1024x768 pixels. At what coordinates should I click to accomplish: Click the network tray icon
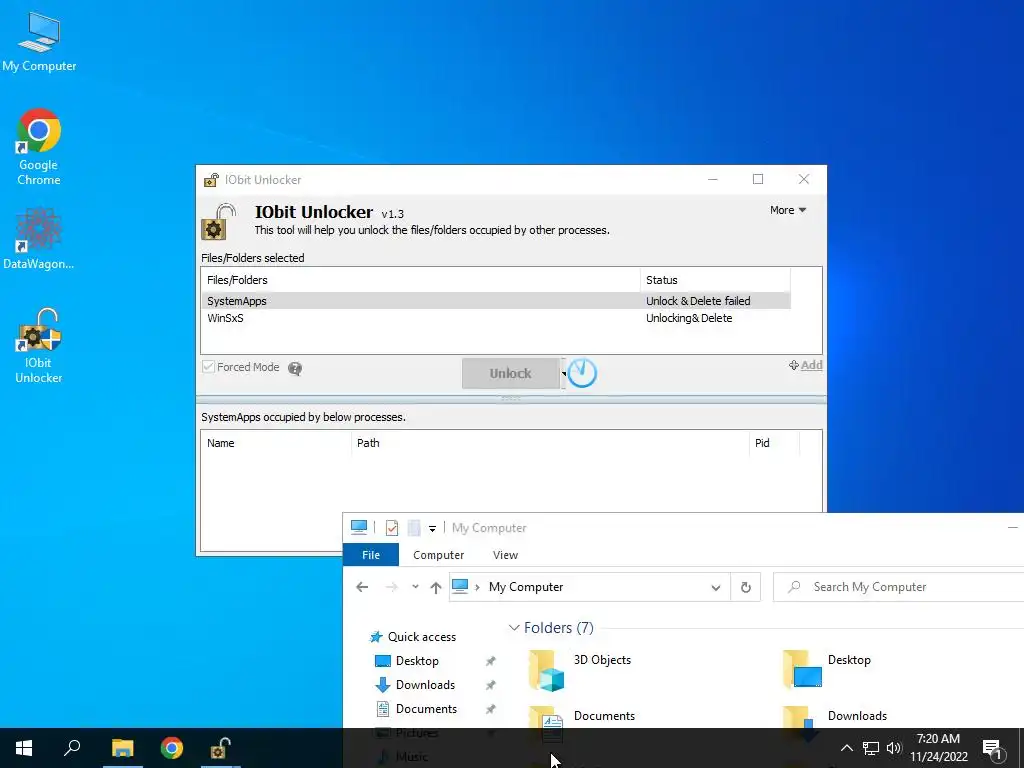pos(871,748)
